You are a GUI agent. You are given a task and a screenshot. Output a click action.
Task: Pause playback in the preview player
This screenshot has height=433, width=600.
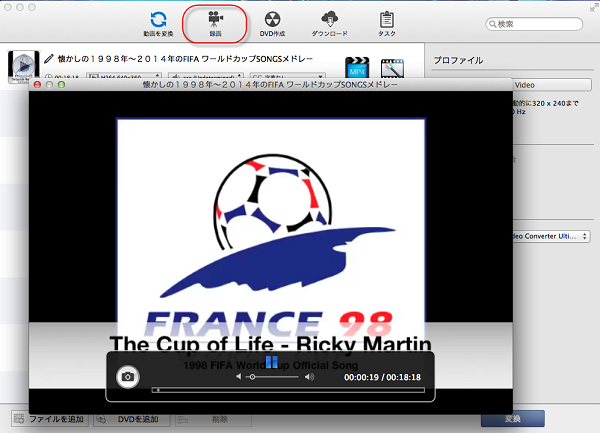click(x=271, y=361)
